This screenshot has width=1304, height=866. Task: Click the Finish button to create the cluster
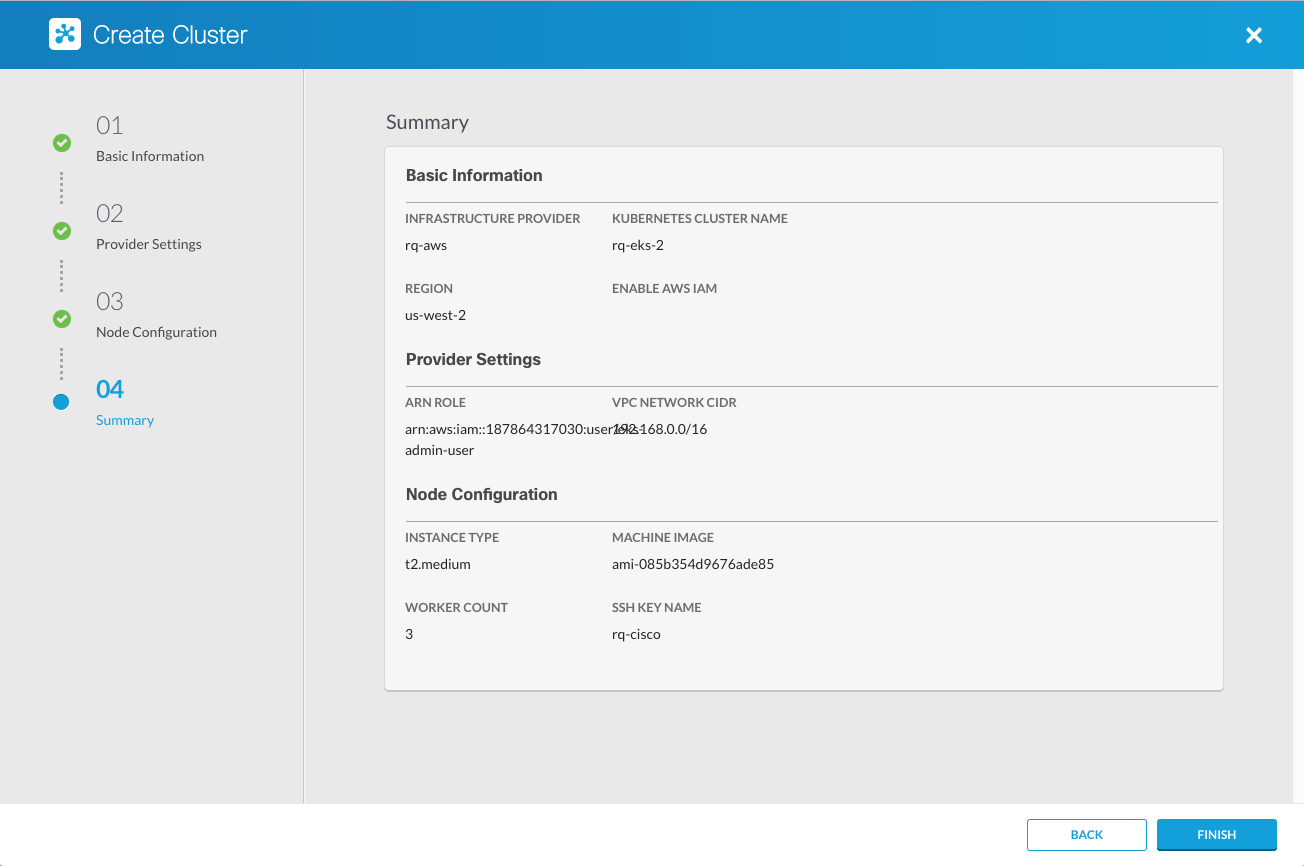point(1216,834)
